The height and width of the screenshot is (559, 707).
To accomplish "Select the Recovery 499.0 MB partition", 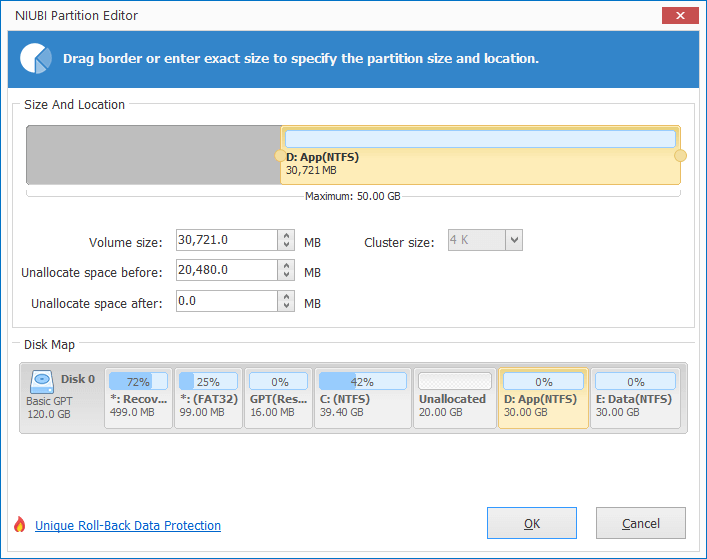I will pyautogui.click(x=138, y=398).
